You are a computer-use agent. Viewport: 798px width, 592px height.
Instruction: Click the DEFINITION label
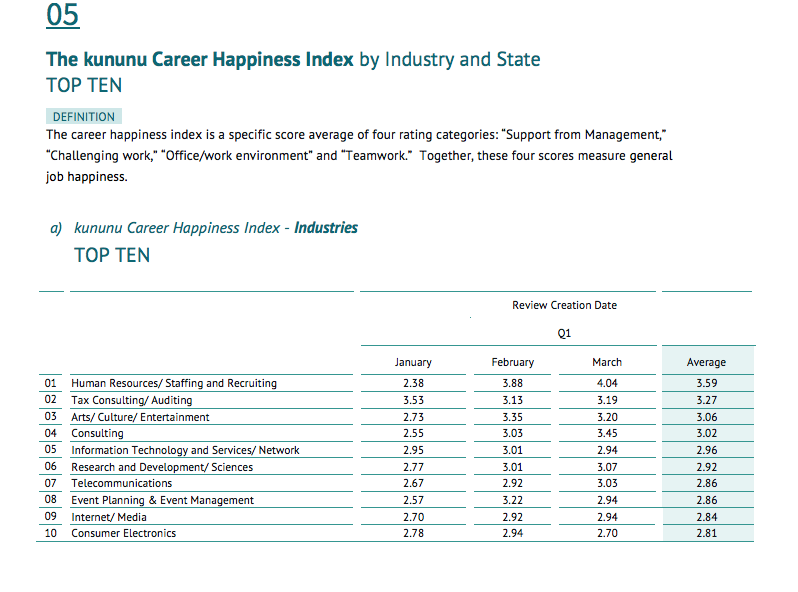coord(84,117)
